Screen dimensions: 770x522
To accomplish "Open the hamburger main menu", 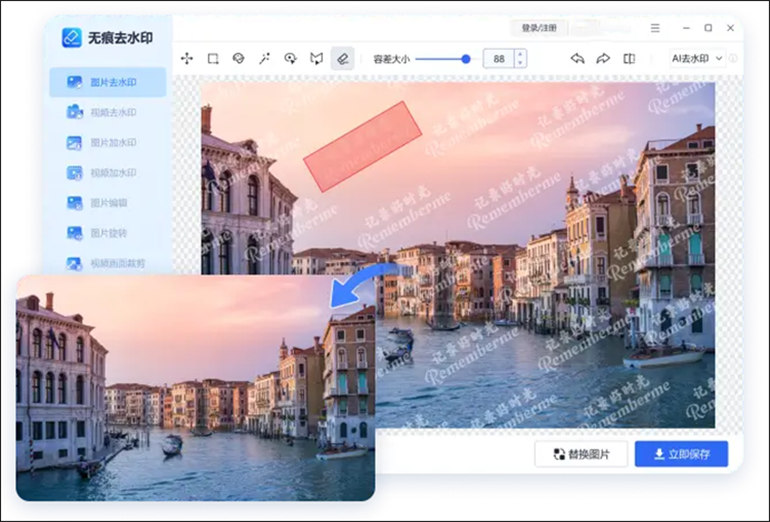I will pos(655,28).
